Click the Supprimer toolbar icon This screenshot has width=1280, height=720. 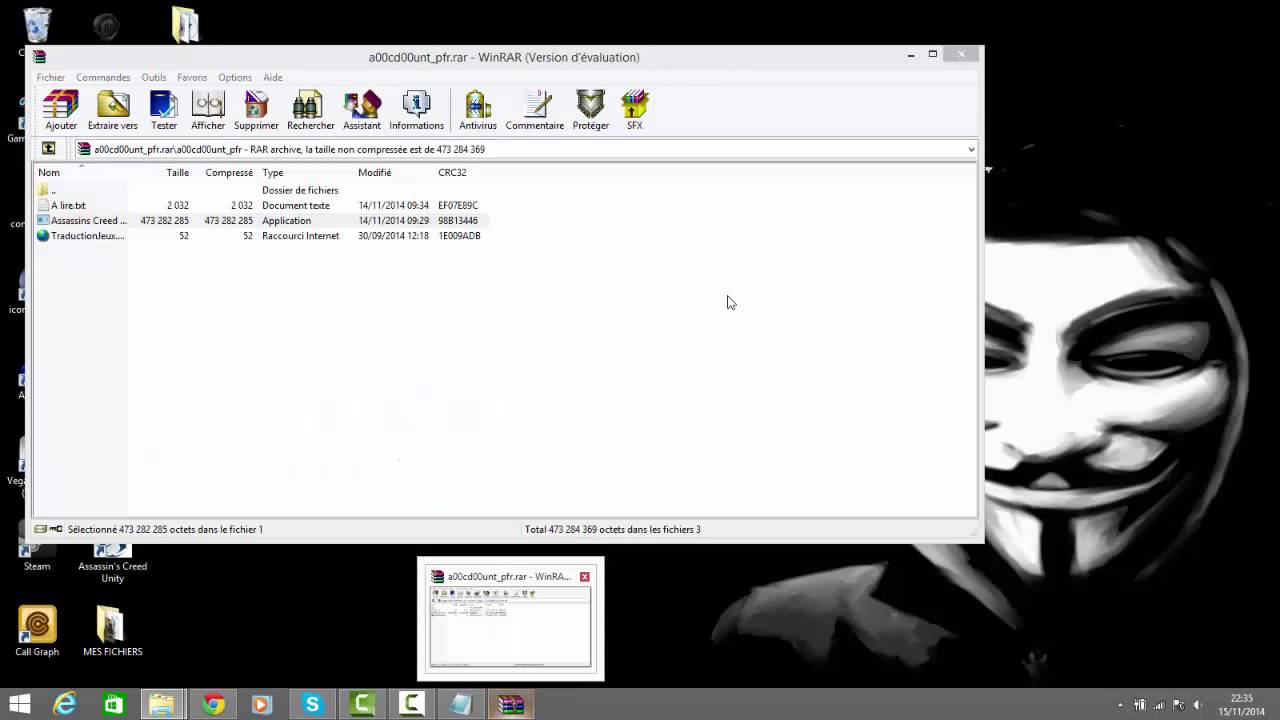click(x=256, y=110)
